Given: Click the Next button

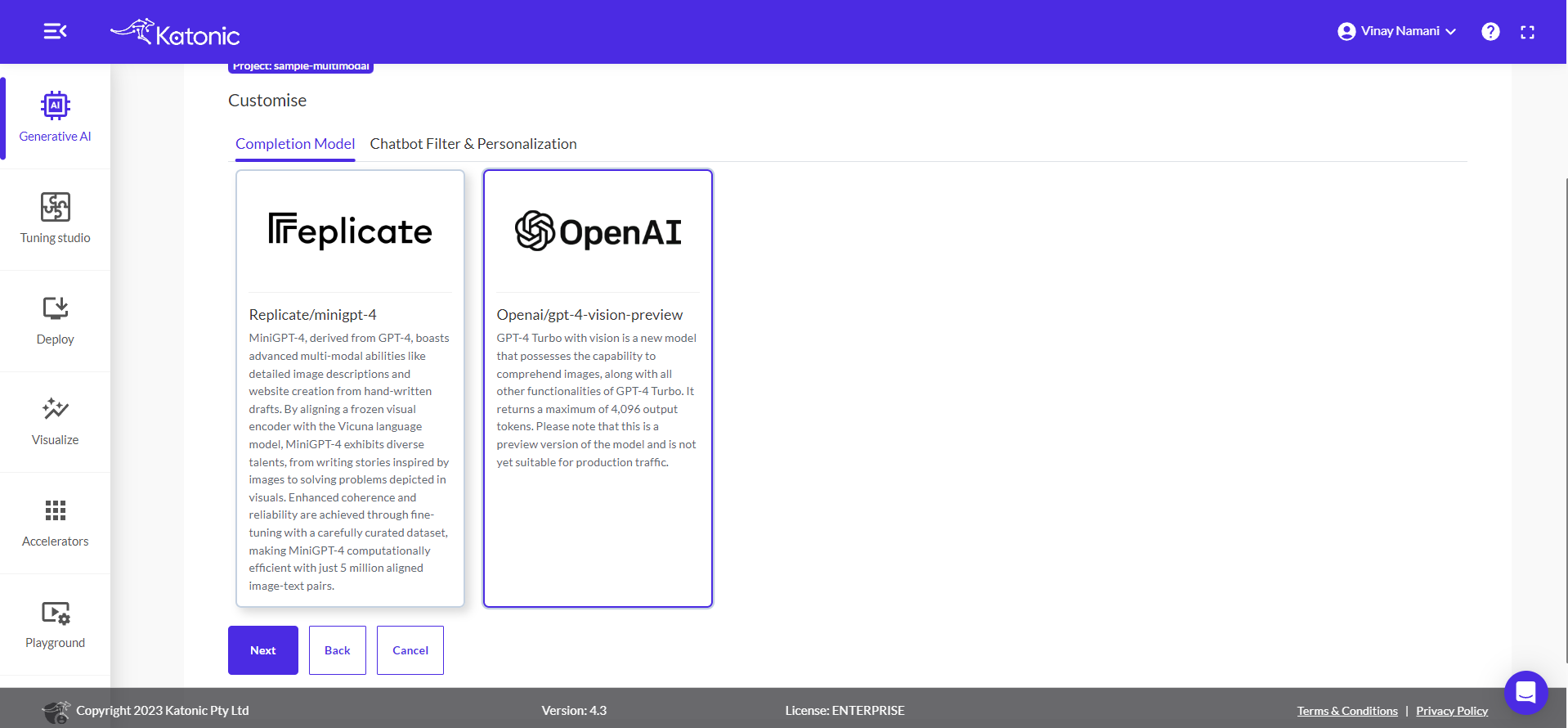Looking at the screenshot, I should pyautogui.click(x=263, y=650).
